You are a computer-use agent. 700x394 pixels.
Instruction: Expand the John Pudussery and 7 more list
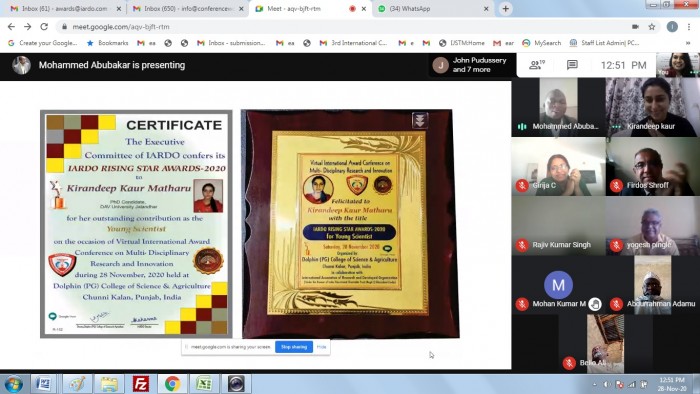pos(470,65)
